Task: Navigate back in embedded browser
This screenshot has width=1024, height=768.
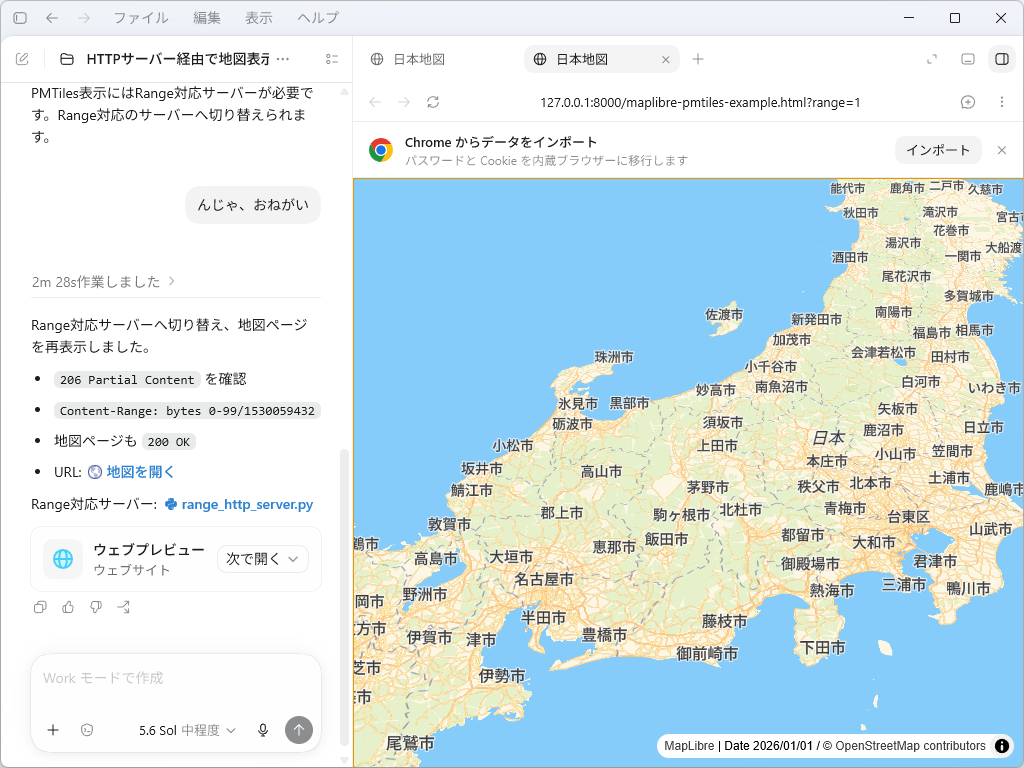Action: point(375,103)
